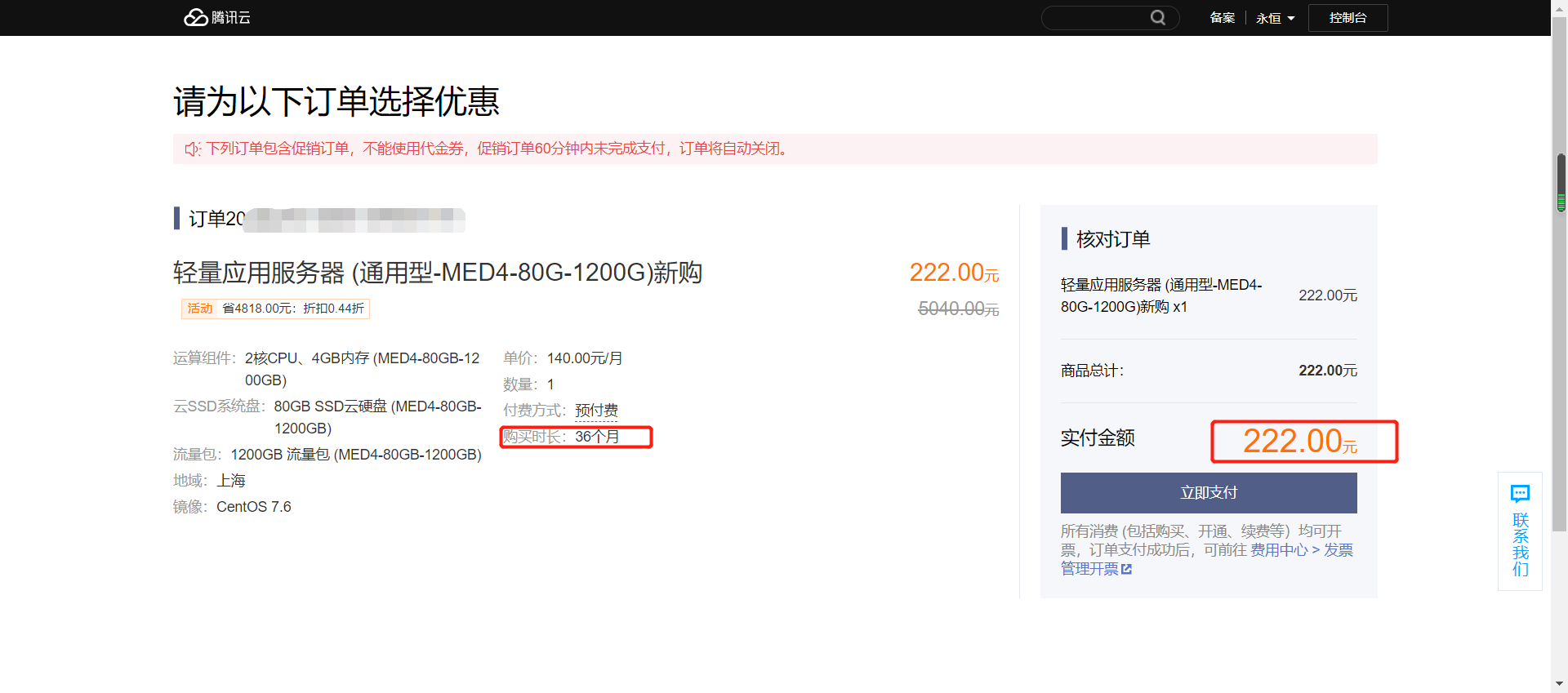Click the struck-through 5040.00元 original price

pyautogui.click(x=959, y=309)
